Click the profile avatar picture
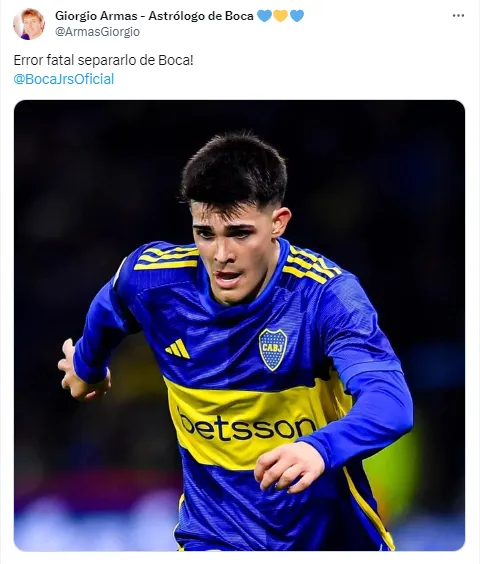Screen dimensions: 480x564 click(x=29, y=24)
